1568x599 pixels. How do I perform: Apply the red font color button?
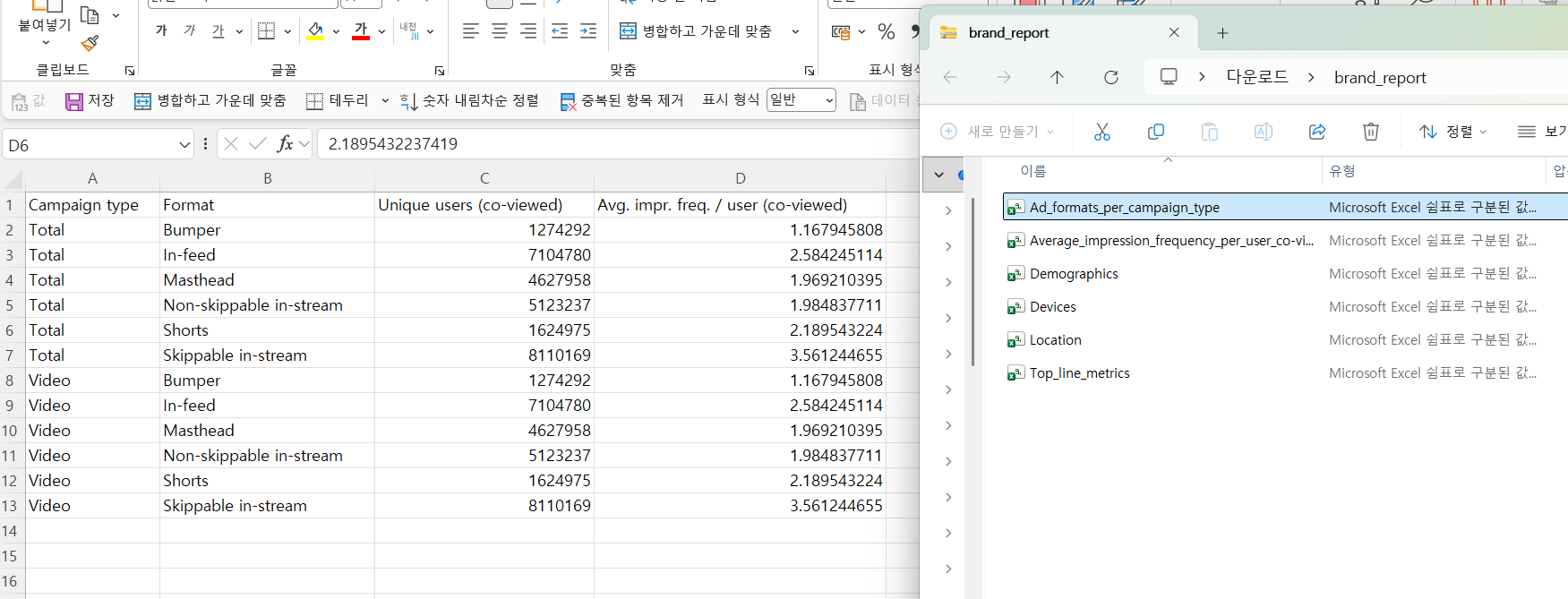pos(361,30)
